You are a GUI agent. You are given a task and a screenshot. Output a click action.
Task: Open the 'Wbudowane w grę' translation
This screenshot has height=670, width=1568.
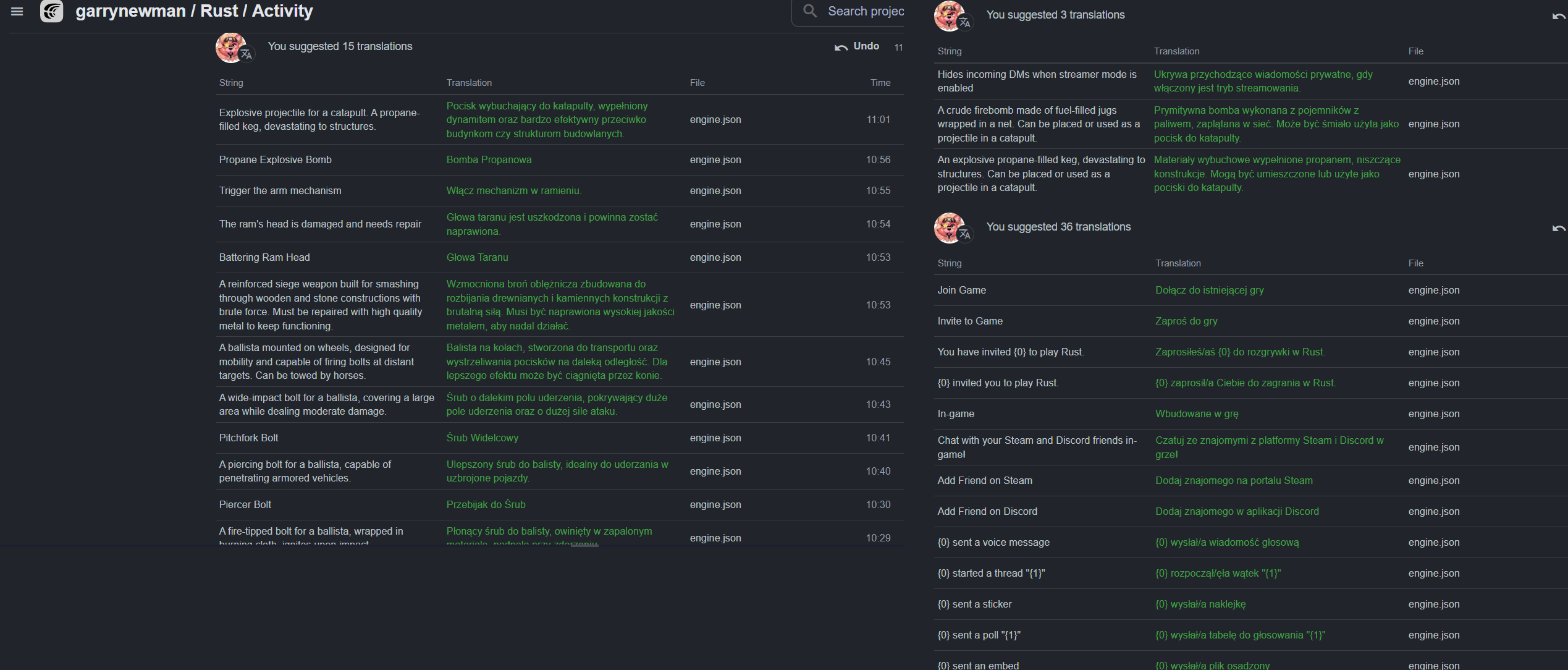pyautogui.click(x=1197, y=414)
